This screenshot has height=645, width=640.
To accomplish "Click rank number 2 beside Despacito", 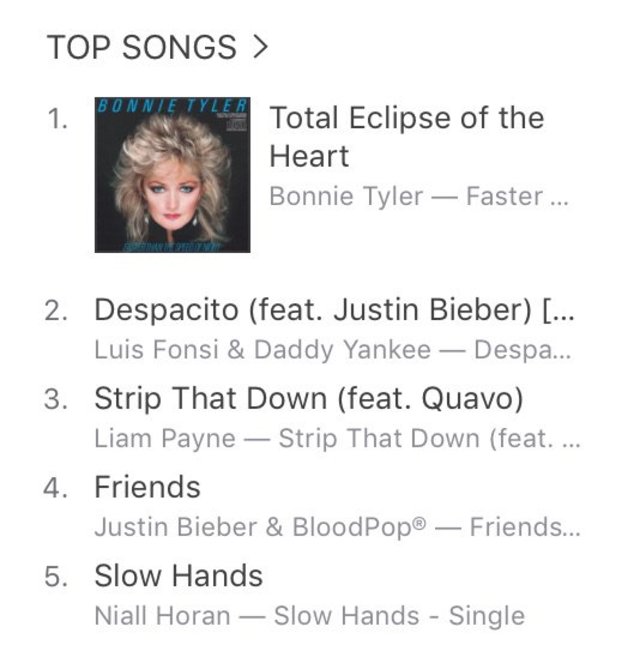I will pos(57,311).
